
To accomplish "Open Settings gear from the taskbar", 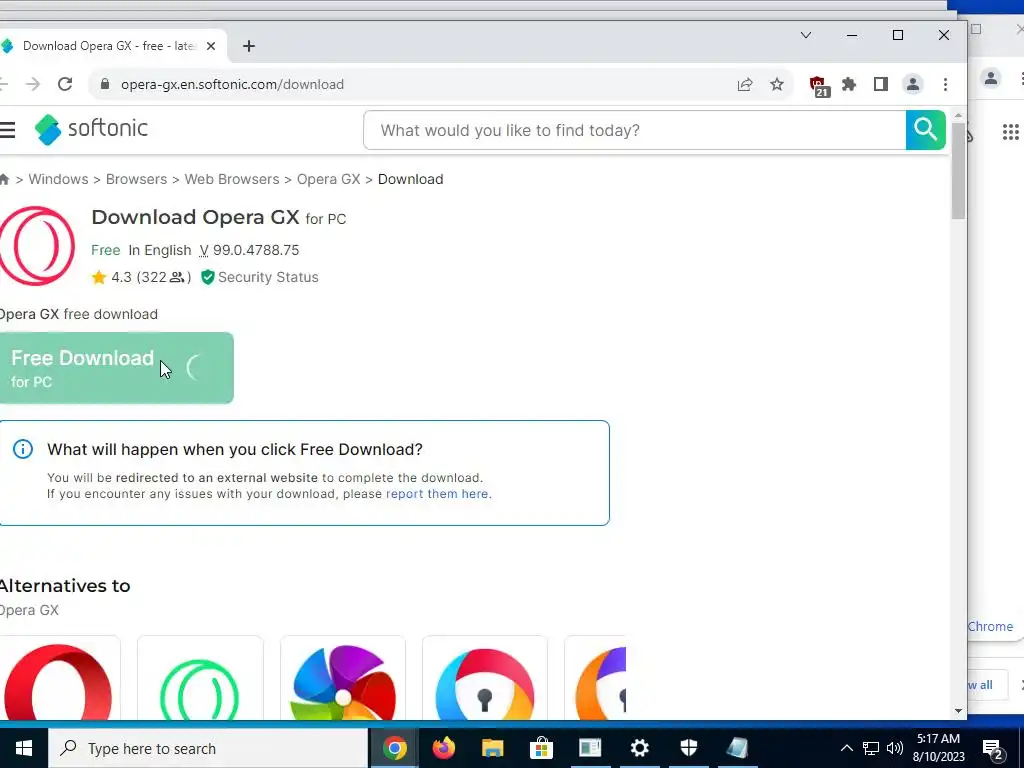I will (639, 748).
